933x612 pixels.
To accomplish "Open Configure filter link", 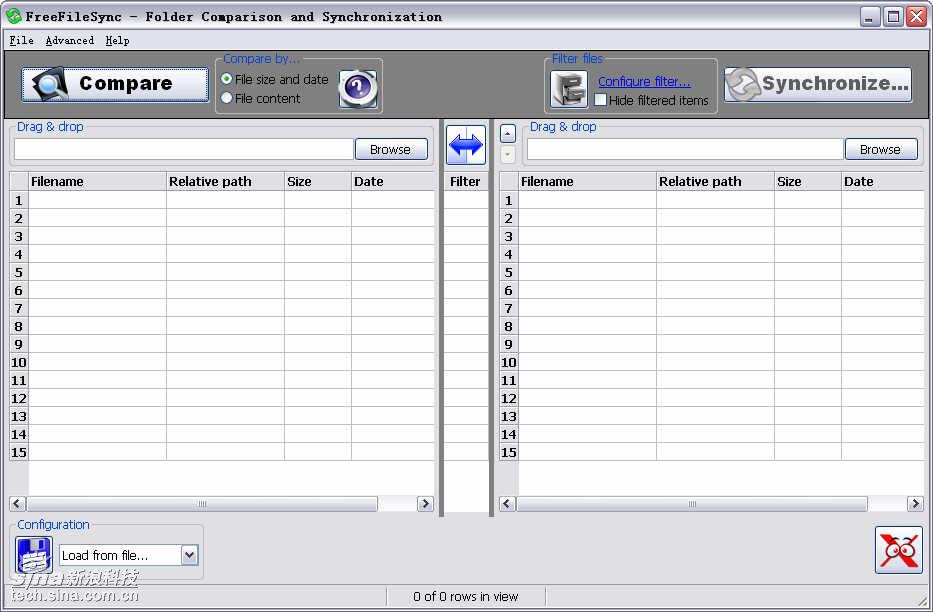I will point(644,81).
